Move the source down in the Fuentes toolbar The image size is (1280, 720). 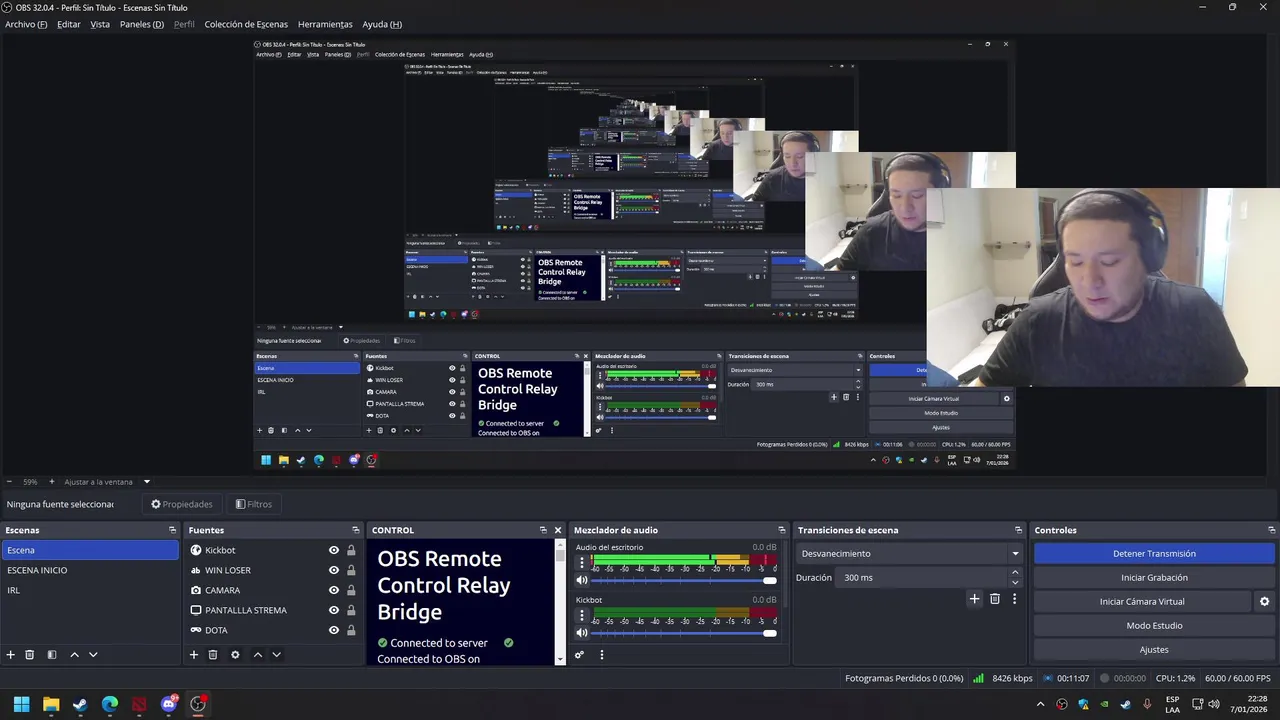(x=276, y=655)
